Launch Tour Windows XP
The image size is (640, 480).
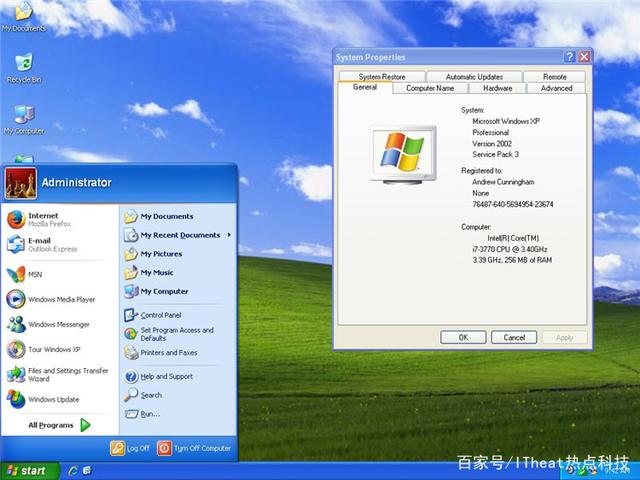pos(43,349)
